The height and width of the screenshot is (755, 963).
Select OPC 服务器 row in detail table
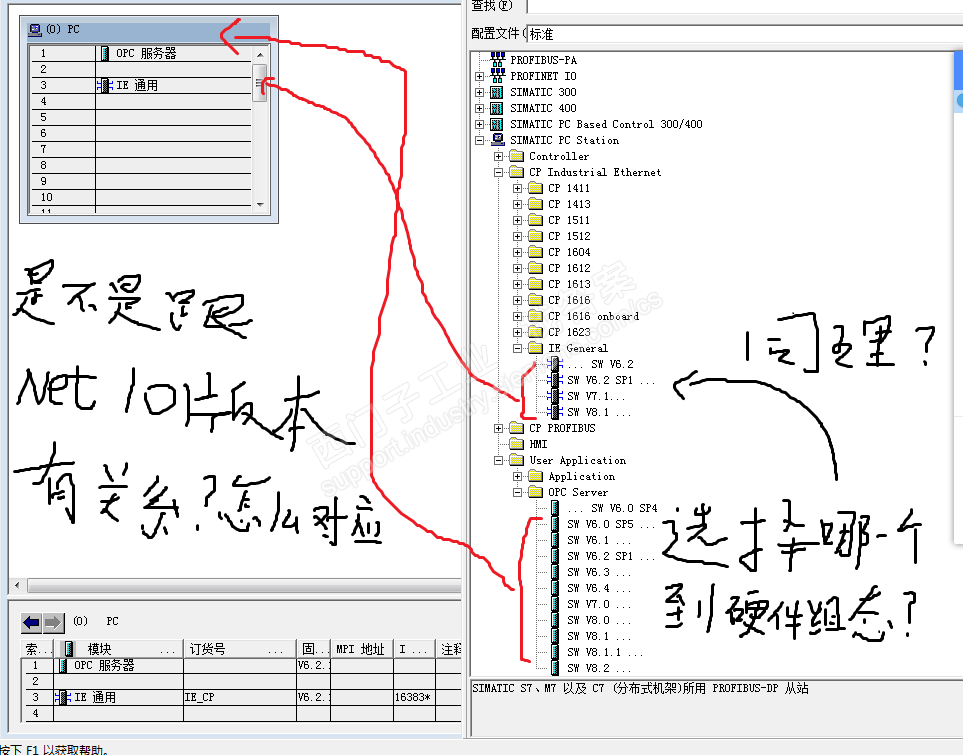(241, 665)
